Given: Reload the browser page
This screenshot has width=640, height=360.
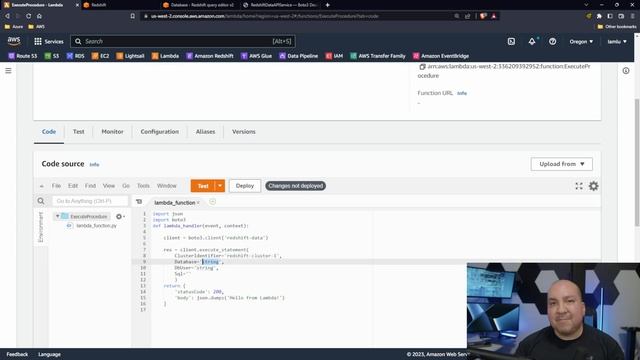Looking at the screenshot, I should tap(29, 16).
